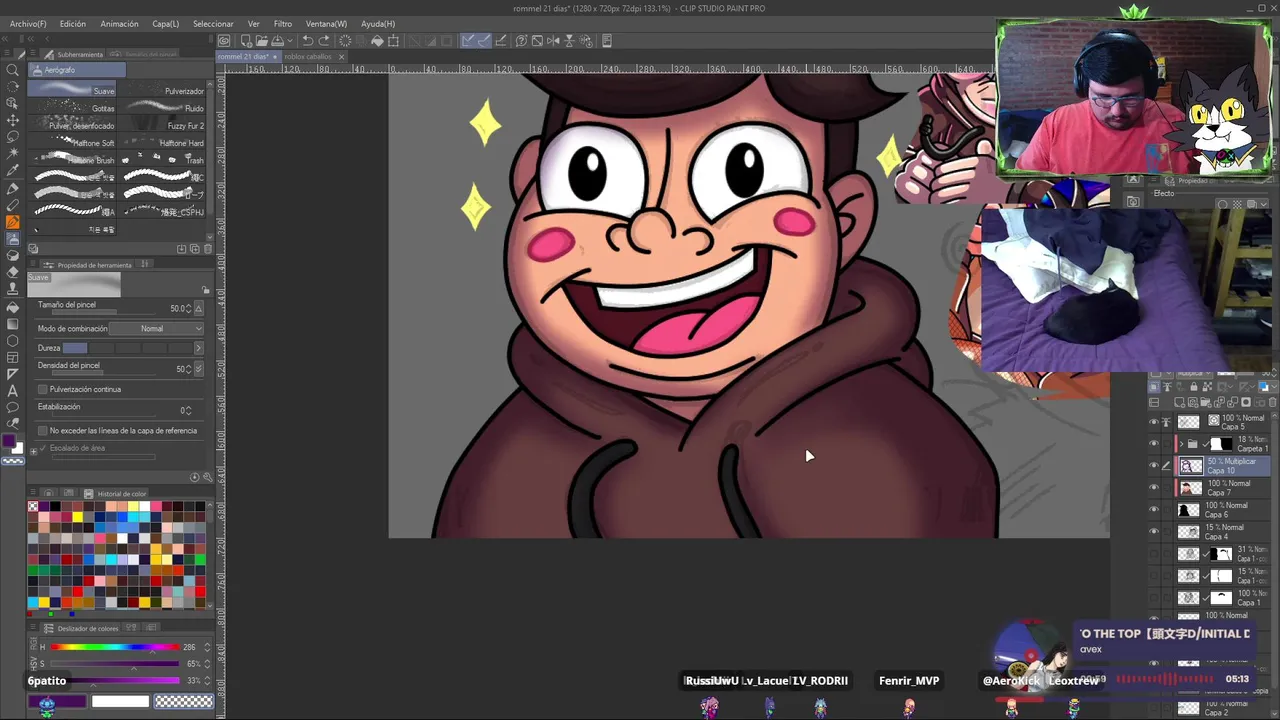Screen dimensions: 1280x720
Task: Expand the Escalado de área section
Action: point(33,451)
